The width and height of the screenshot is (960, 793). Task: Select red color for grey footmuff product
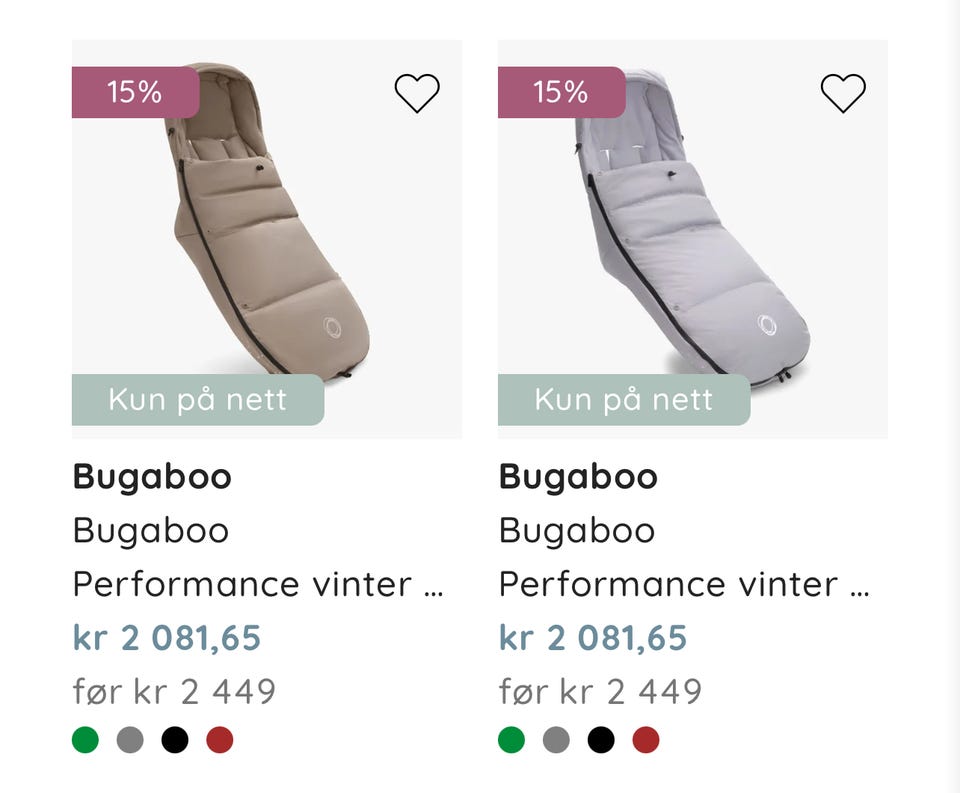[645, 740]
